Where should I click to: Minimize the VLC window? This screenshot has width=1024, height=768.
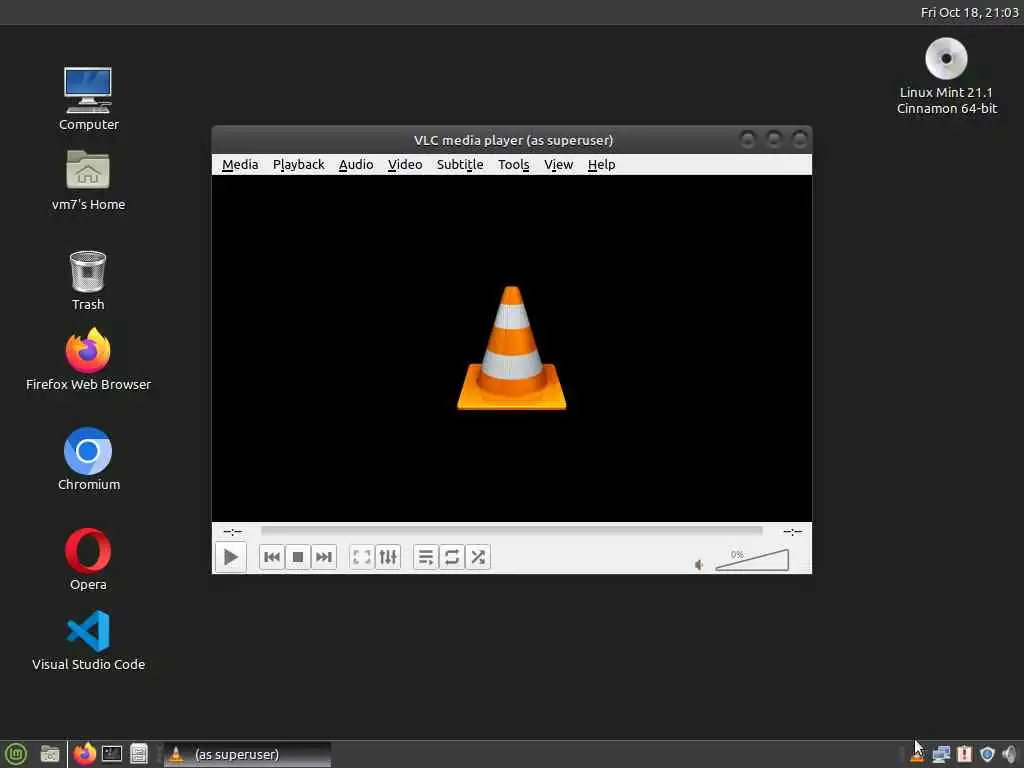pyautogui.click(x=748, y=139)
